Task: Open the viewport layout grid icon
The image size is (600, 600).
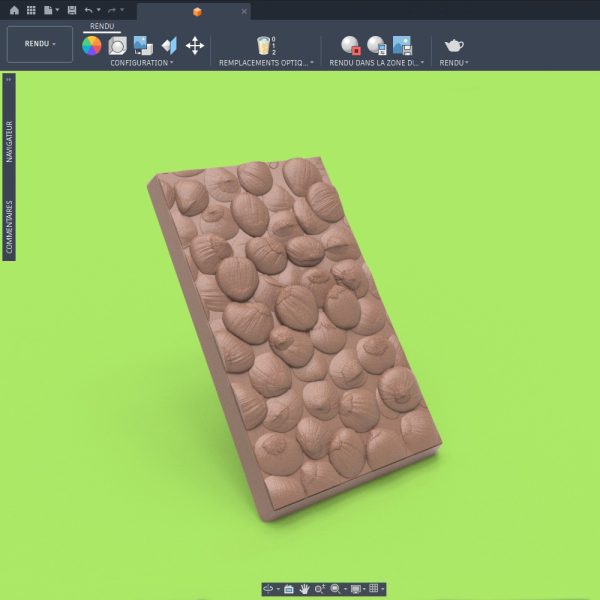Action: 373,589
